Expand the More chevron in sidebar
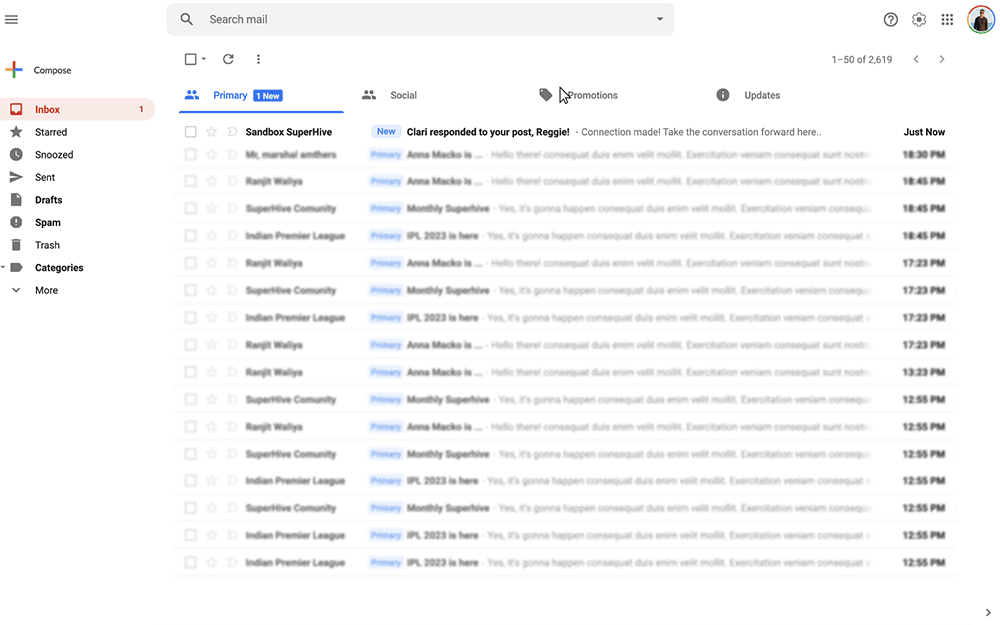The image size is (1000, 625). 16,290
